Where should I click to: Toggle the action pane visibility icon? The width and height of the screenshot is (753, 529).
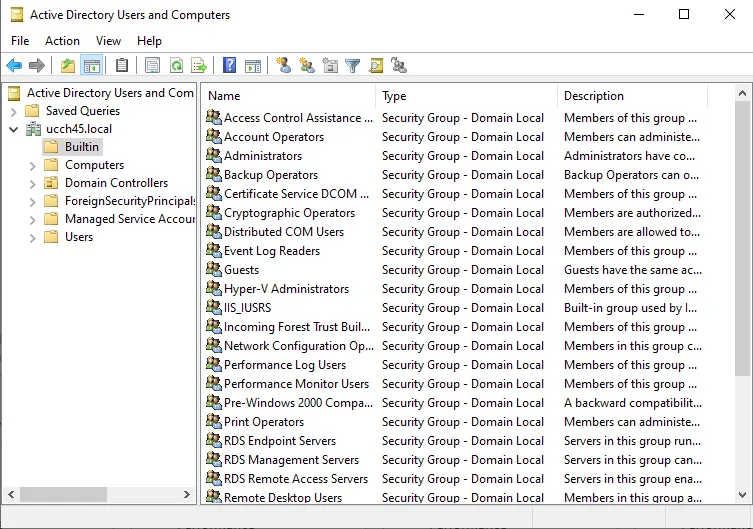pos(253,66)
